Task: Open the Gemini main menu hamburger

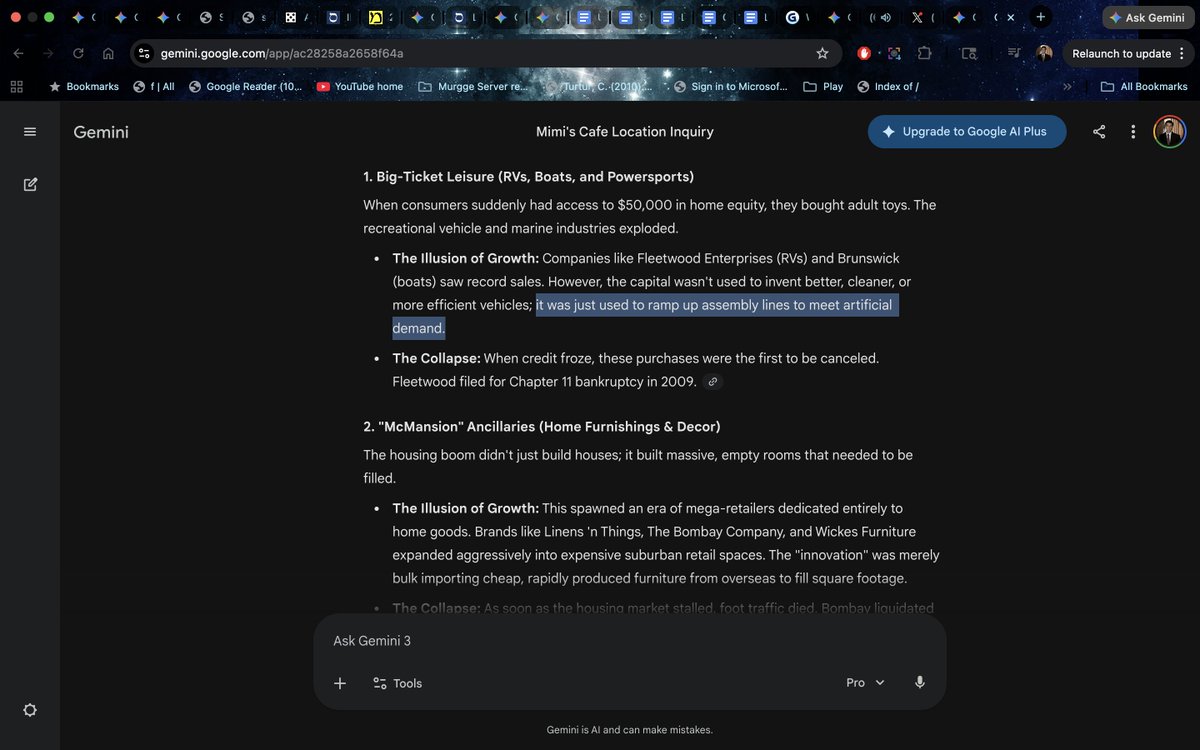Action: tap(30, 132)
